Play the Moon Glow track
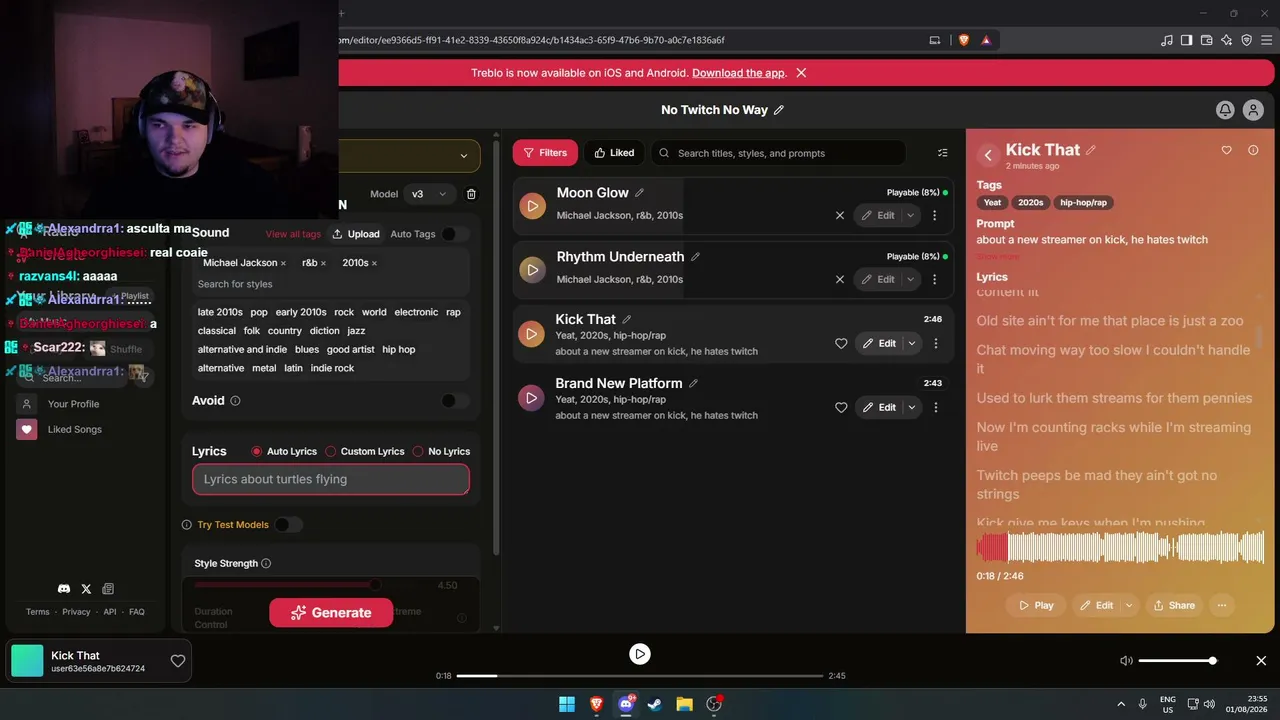Screen dimensions: 1280x720 [x=532, y=206]
